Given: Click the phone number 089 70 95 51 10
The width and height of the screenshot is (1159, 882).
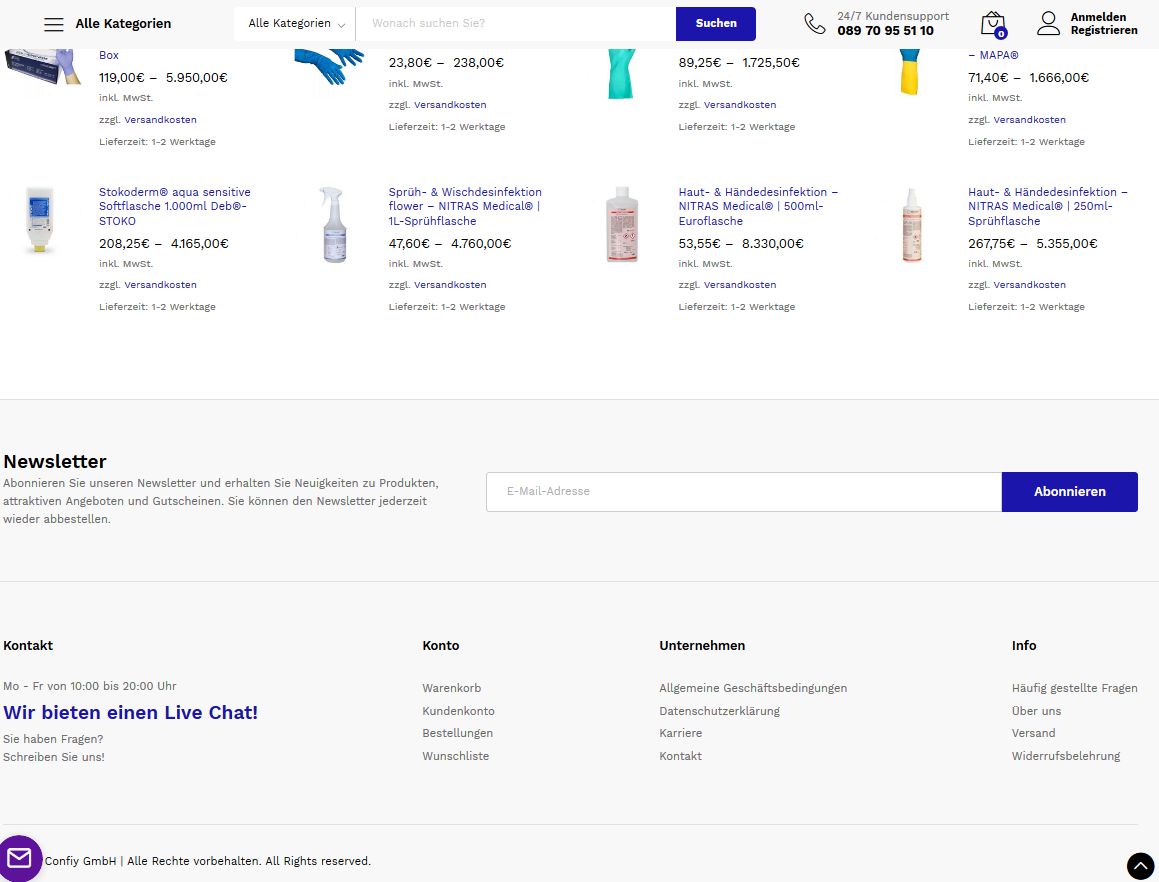Looking at the screenshot, I should click(885, 31).
